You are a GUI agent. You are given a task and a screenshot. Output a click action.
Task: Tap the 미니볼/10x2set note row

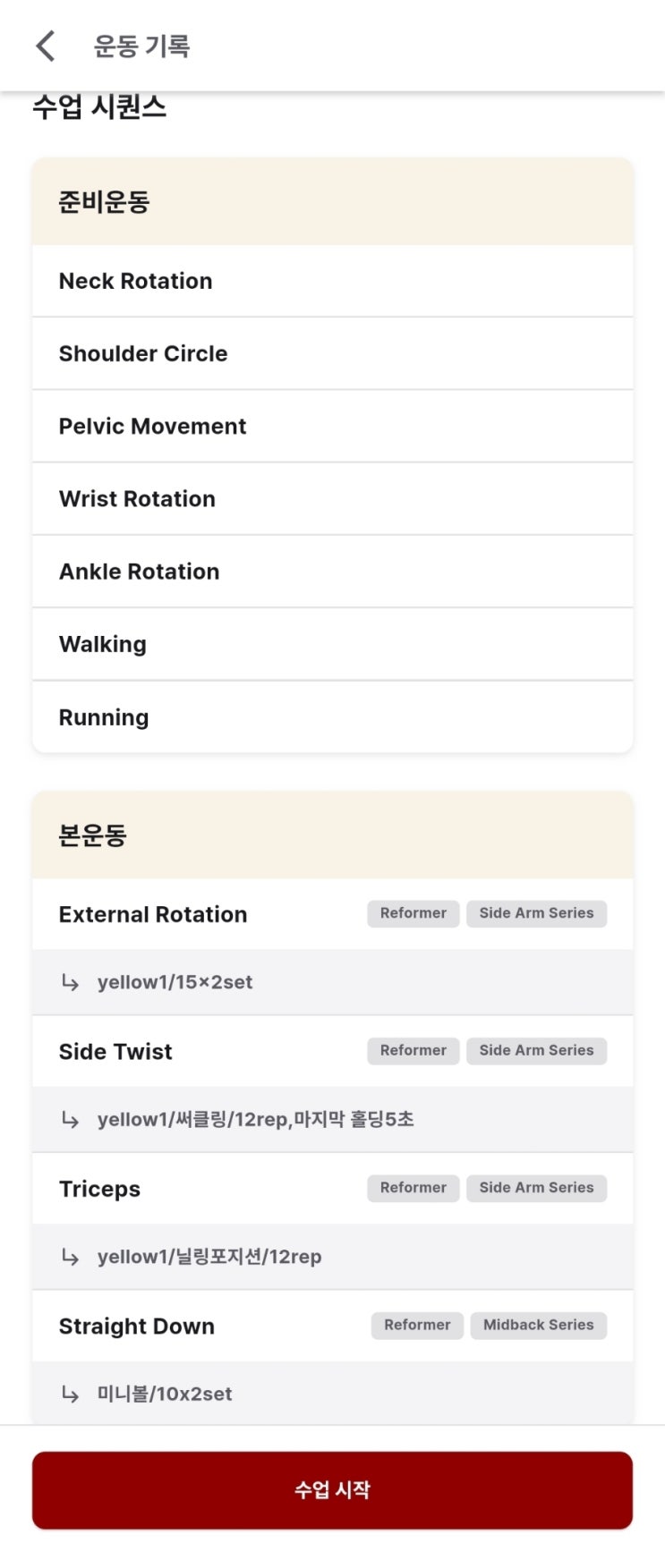coord(165,1394)
